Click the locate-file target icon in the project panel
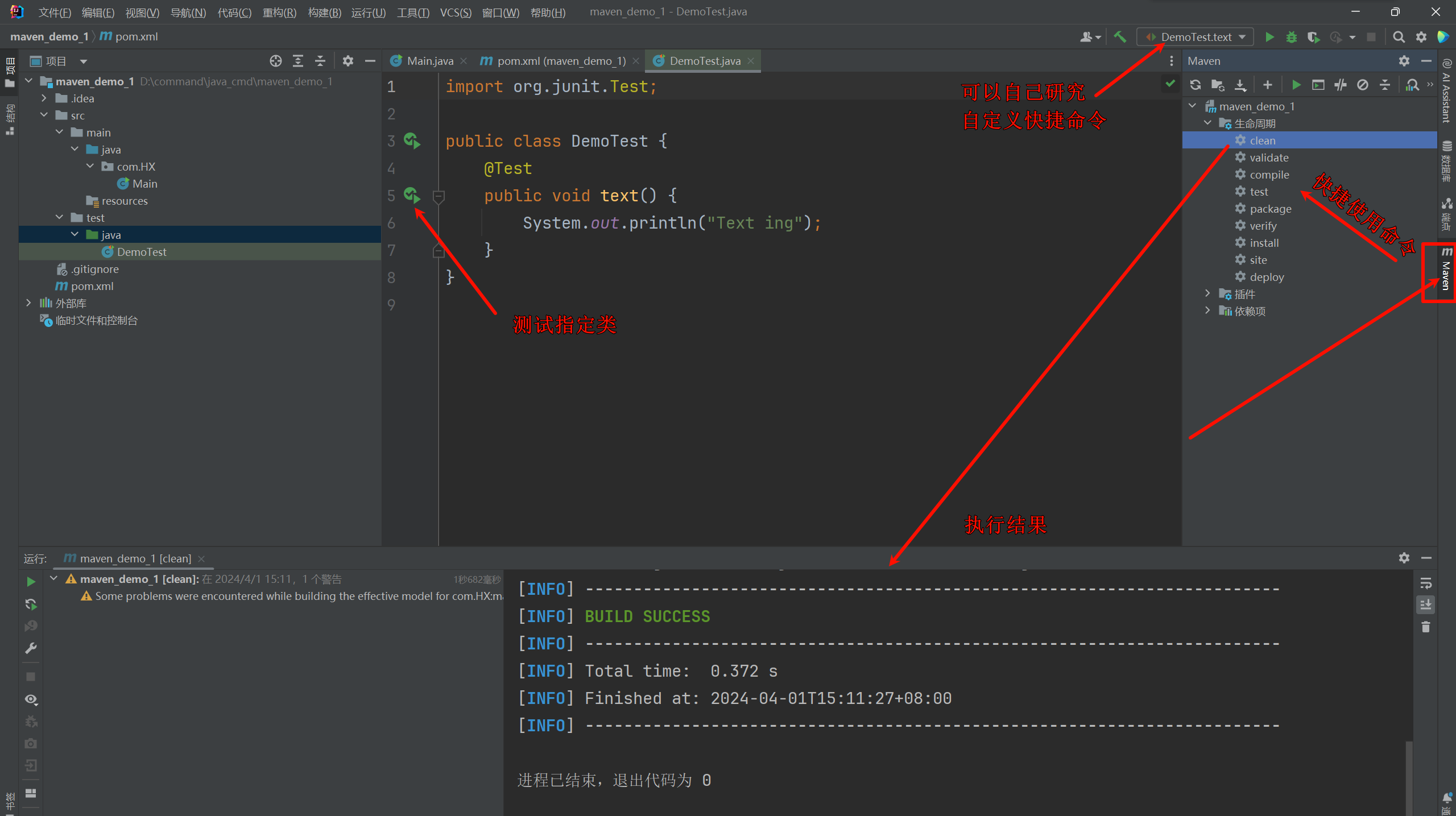The width and height of the screenshot is (1456, 816). (276, 61)
